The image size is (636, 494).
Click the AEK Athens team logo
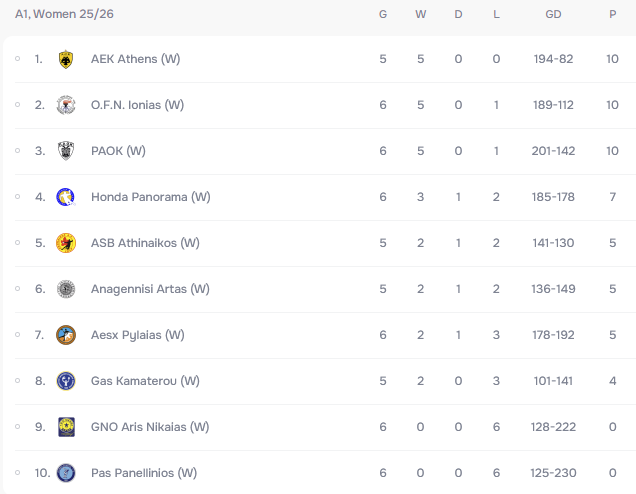tap(66, 59)
